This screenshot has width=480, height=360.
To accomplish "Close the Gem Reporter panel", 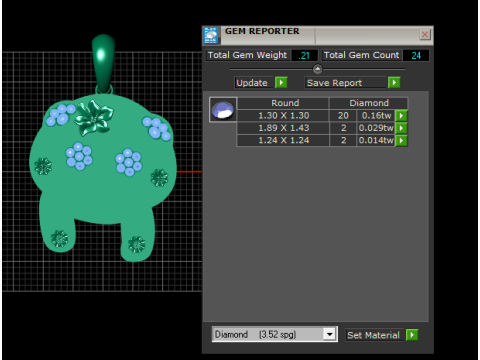I will pos(425,34).
